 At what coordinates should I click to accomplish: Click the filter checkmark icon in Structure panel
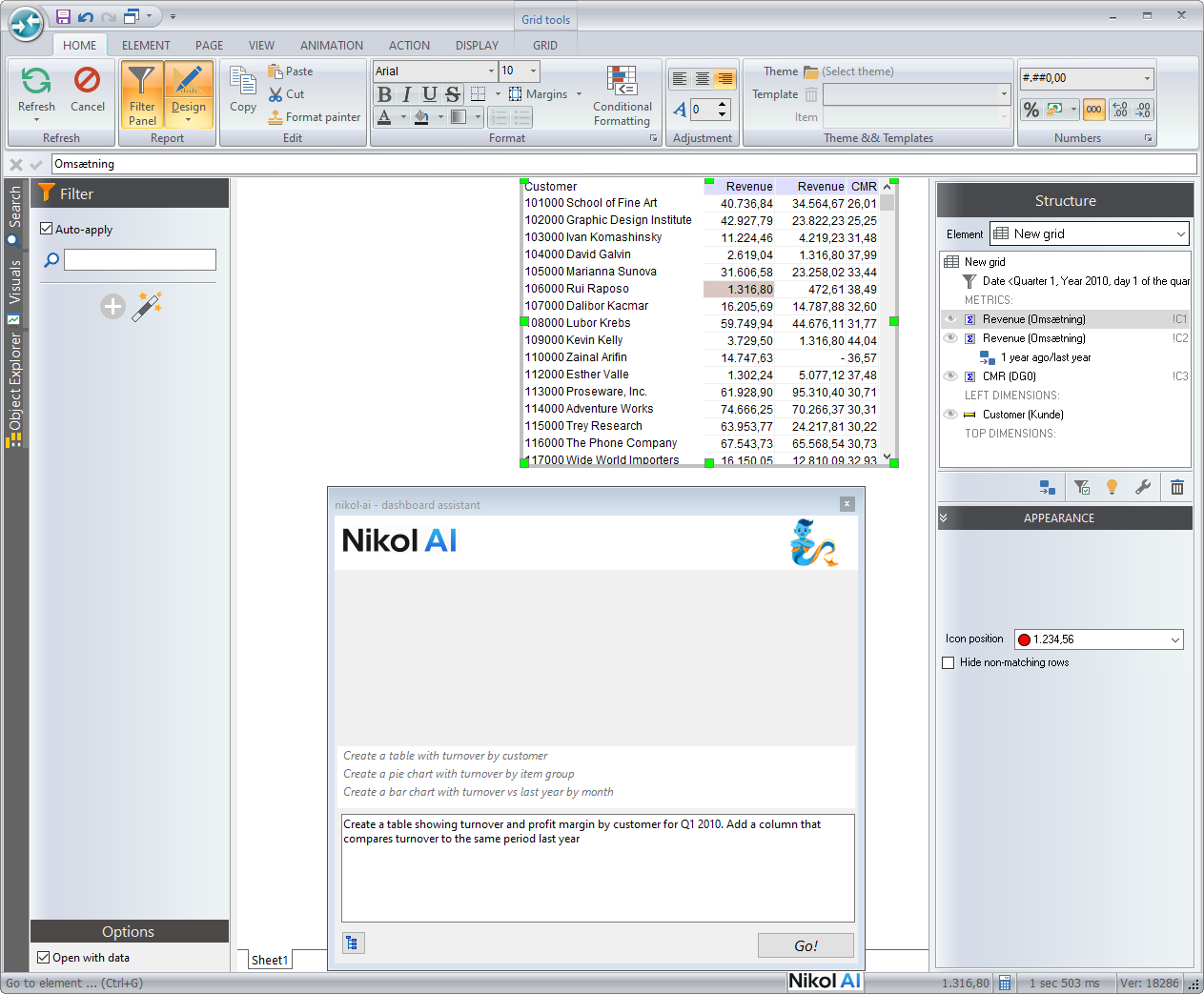1082,487
